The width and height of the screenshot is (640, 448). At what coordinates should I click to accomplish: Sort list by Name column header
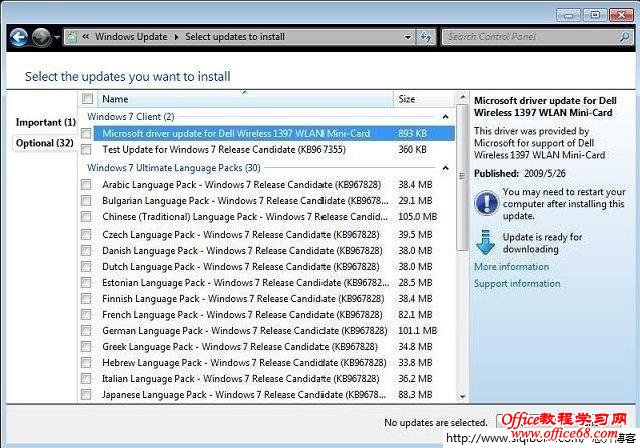point(244,99)
